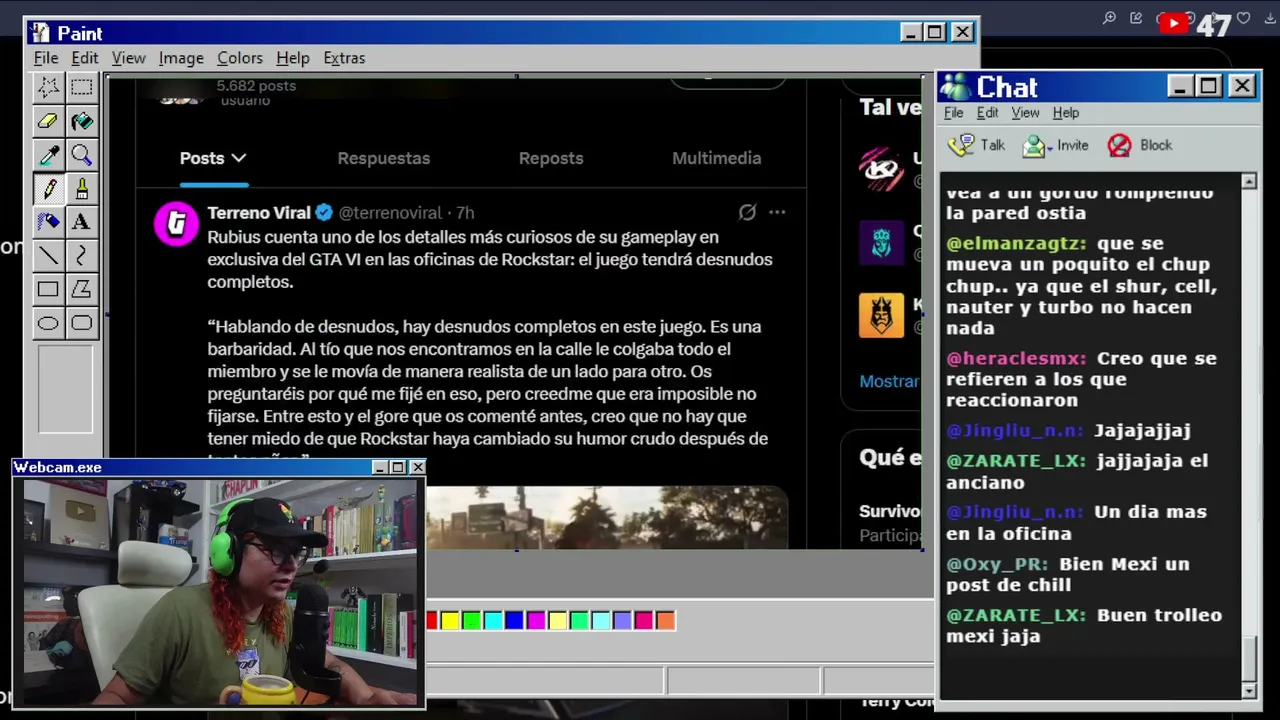Click the tweet's 7h timestamp
The image size is (1280, 720).
coord(465,213)
